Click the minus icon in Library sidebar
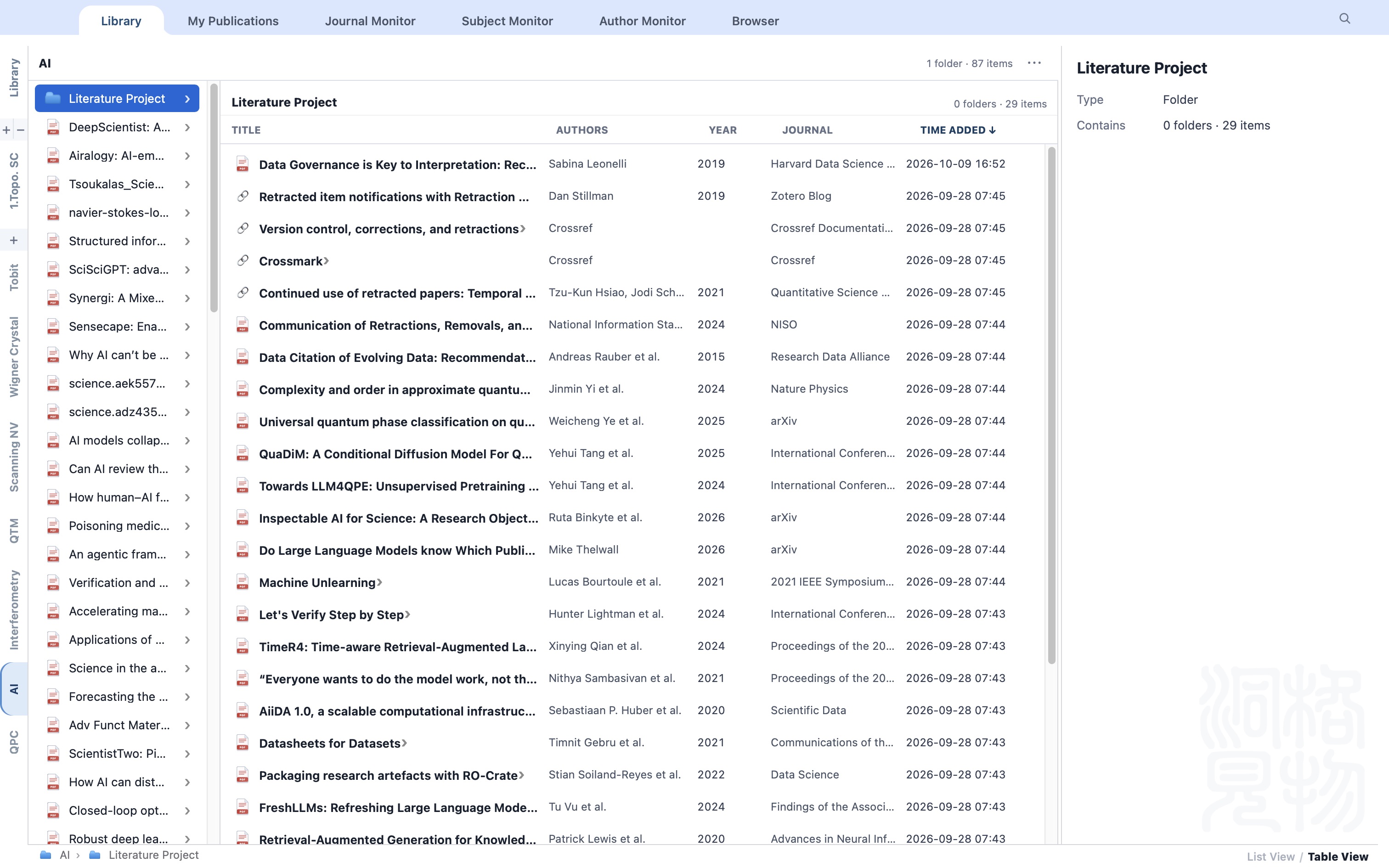 pyautogui.click(x=21, y=130)
